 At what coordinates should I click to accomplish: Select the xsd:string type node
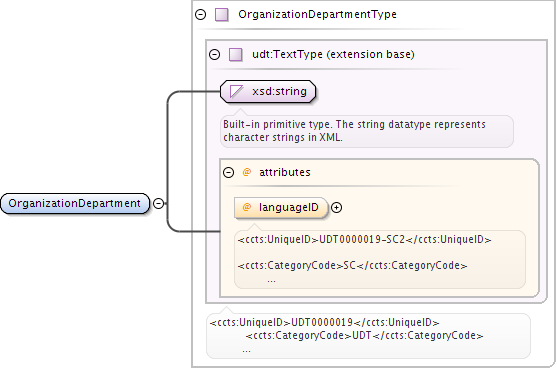pos(268,92)
